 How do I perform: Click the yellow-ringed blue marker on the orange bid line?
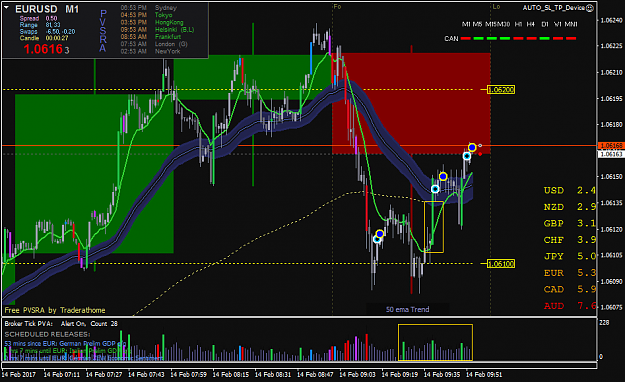pos(472,148)
